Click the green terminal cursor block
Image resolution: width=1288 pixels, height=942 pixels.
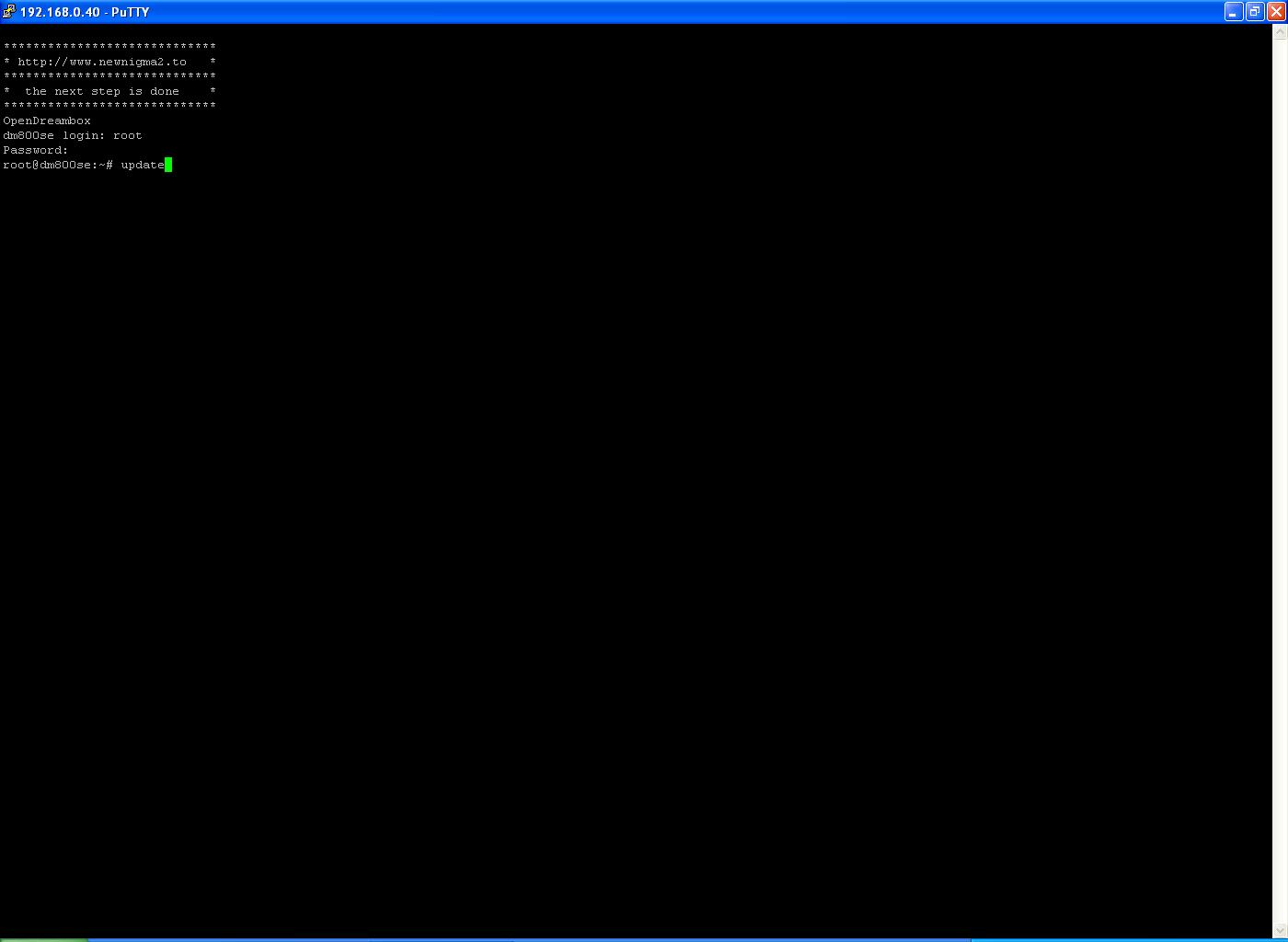coord(168,165)
